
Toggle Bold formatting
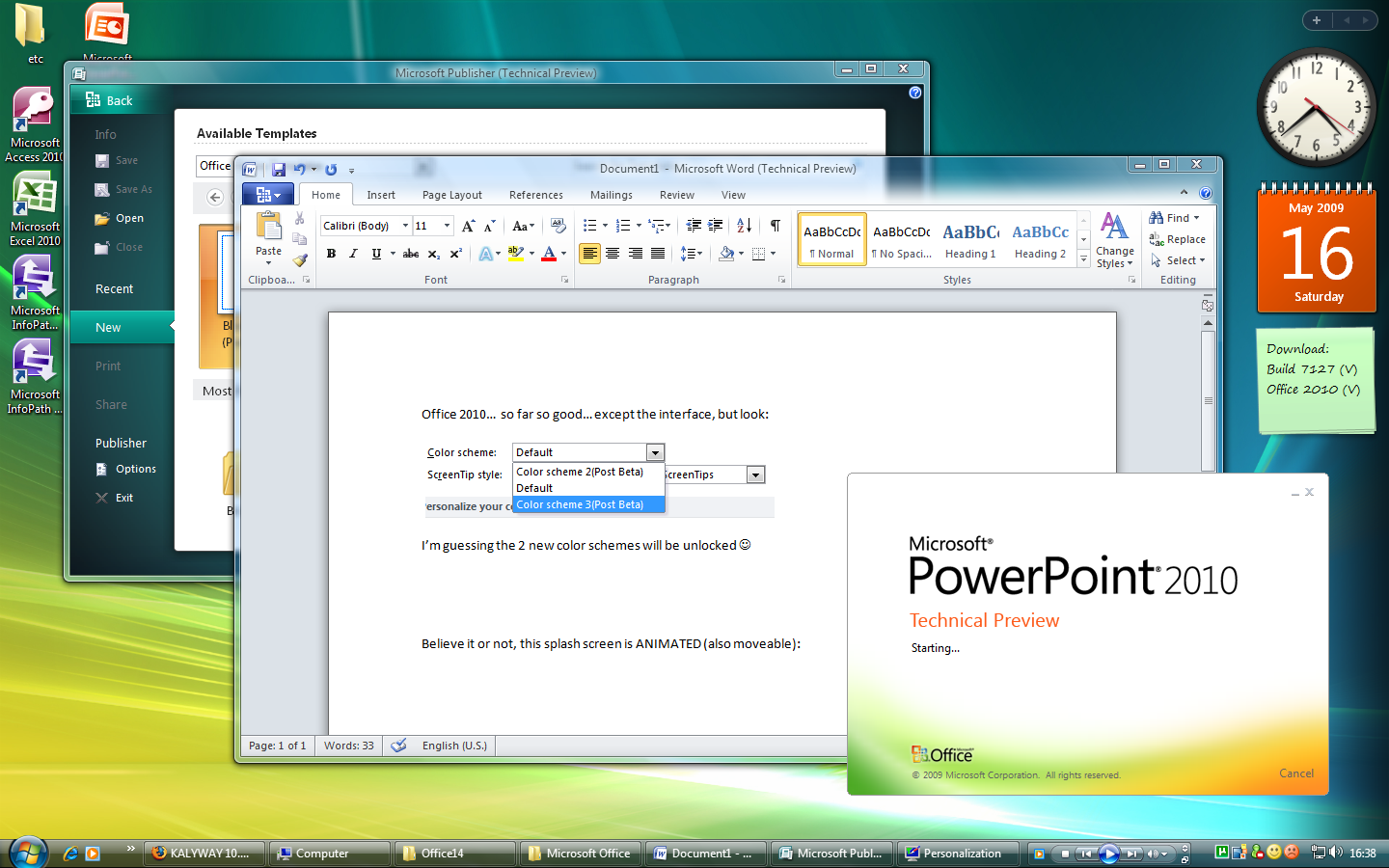click(x=331, y=254)
